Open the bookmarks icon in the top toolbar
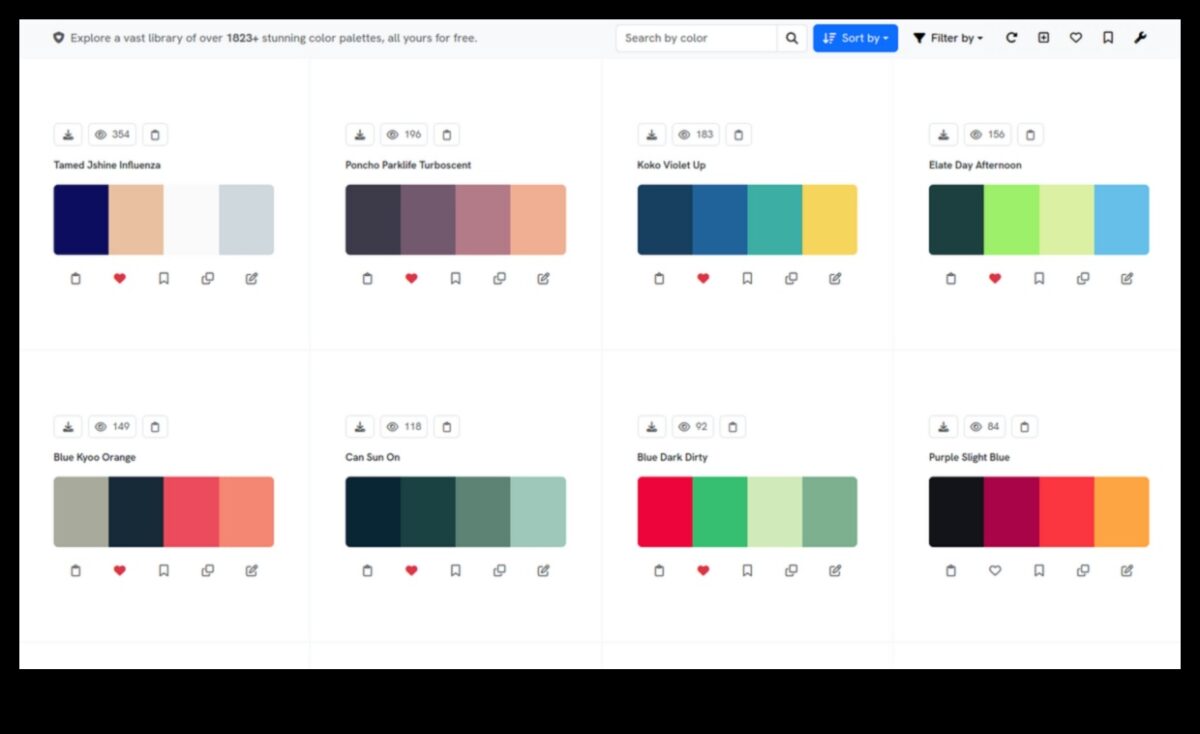The width and height of the screenshot is (1200, 734). pyautogui.click(x=1108, y=38)
